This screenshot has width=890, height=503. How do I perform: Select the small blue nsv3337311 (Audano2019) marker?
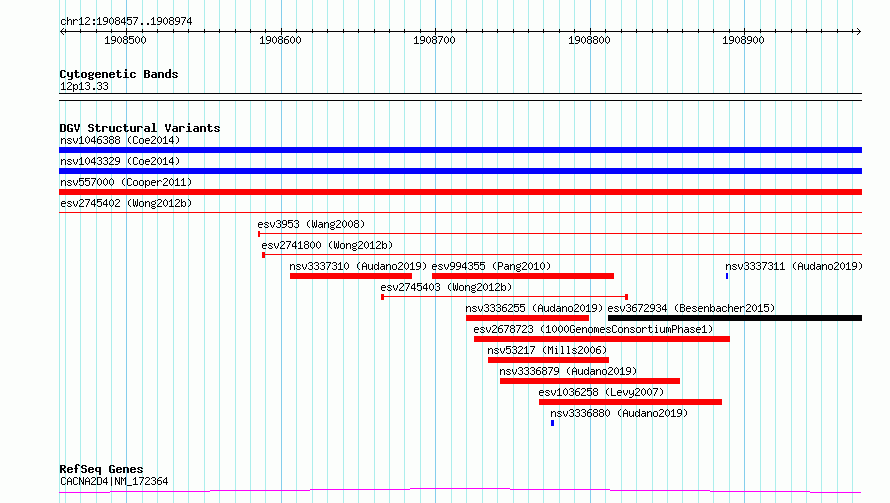coord(727,276)
